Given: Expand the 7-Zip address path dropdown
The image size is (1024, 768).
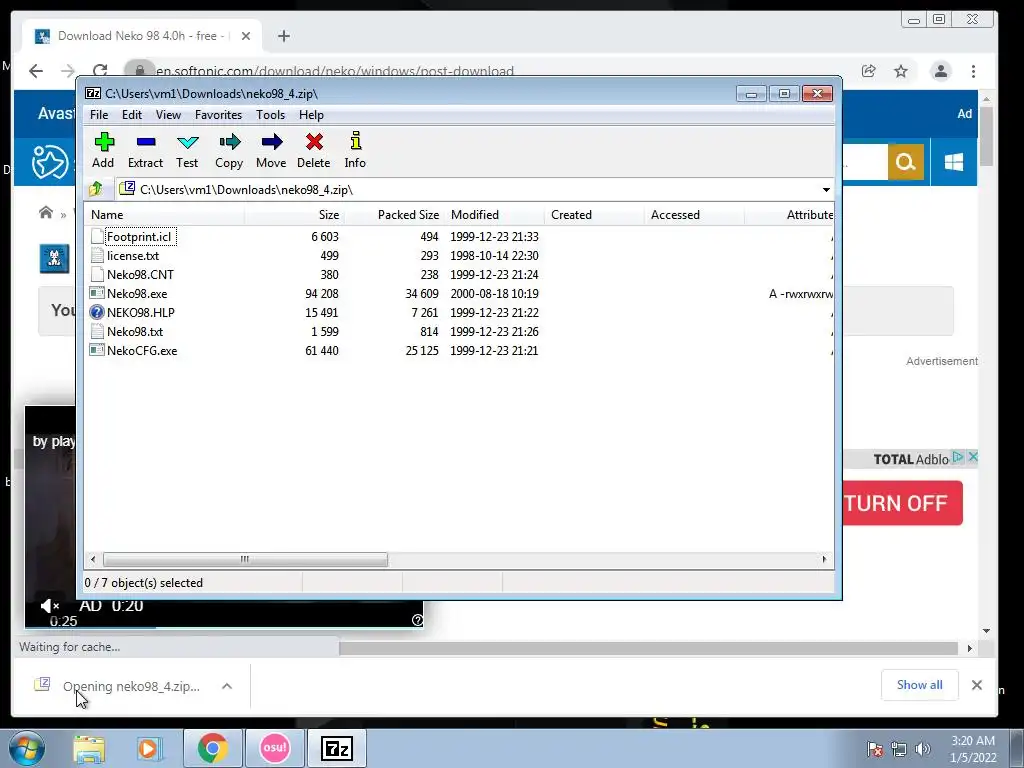Looking at the screenshot, I should point(826,189).
